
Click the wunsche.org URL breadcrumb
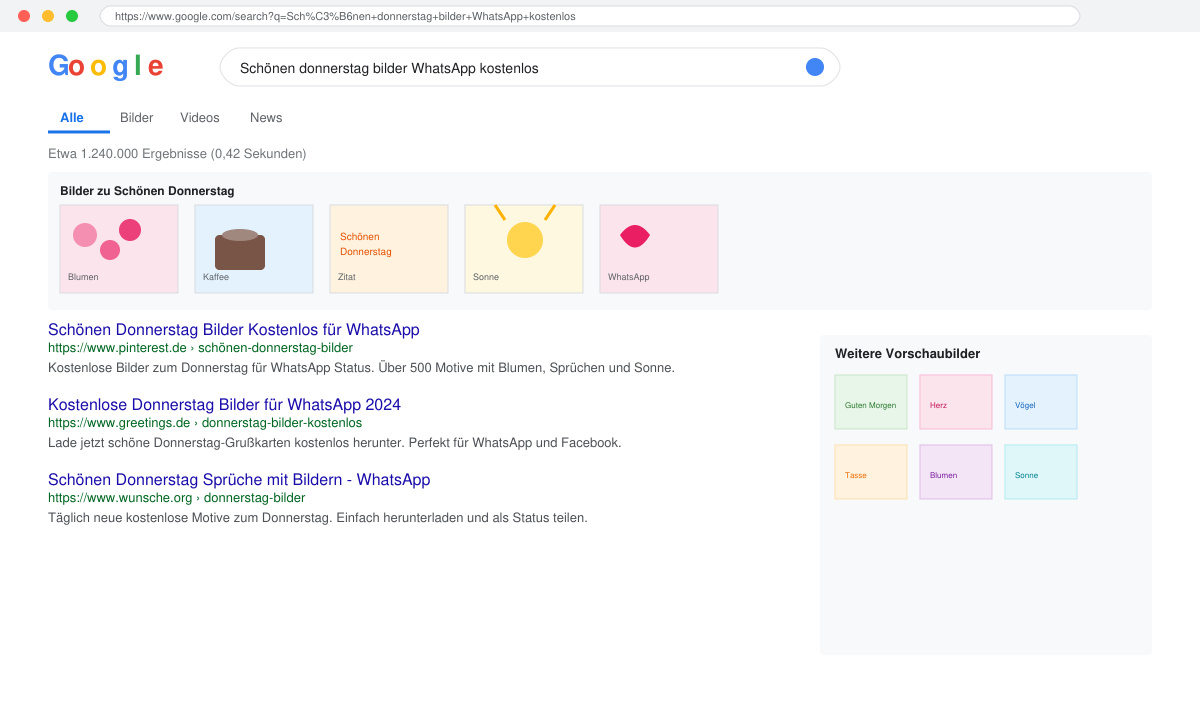coord(177,498)
